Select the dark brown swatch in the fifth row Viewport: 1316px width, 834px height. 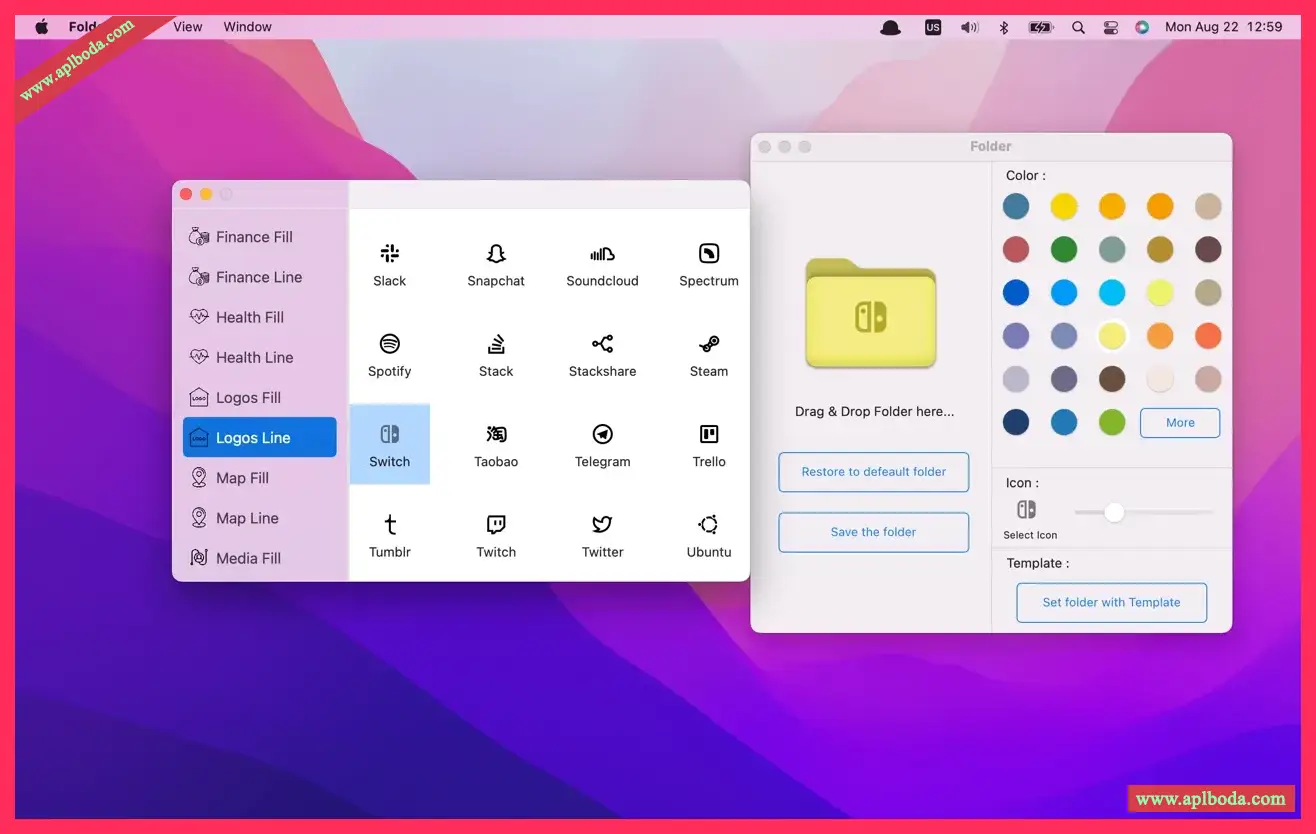coord(1112,378)
